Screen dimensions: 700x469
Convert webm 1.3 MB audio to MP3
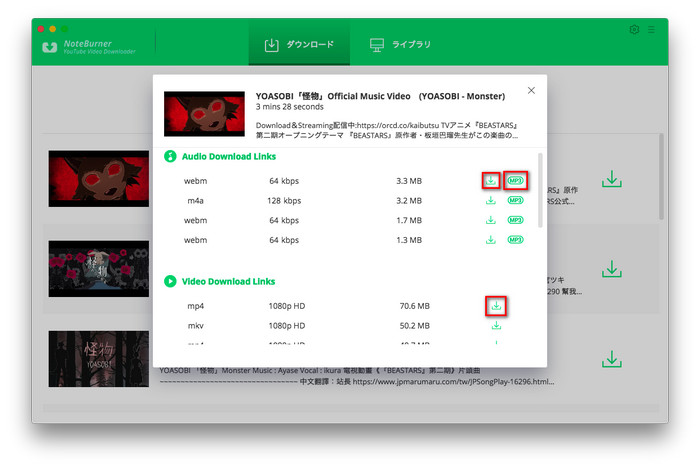click(x=515, y=240)
